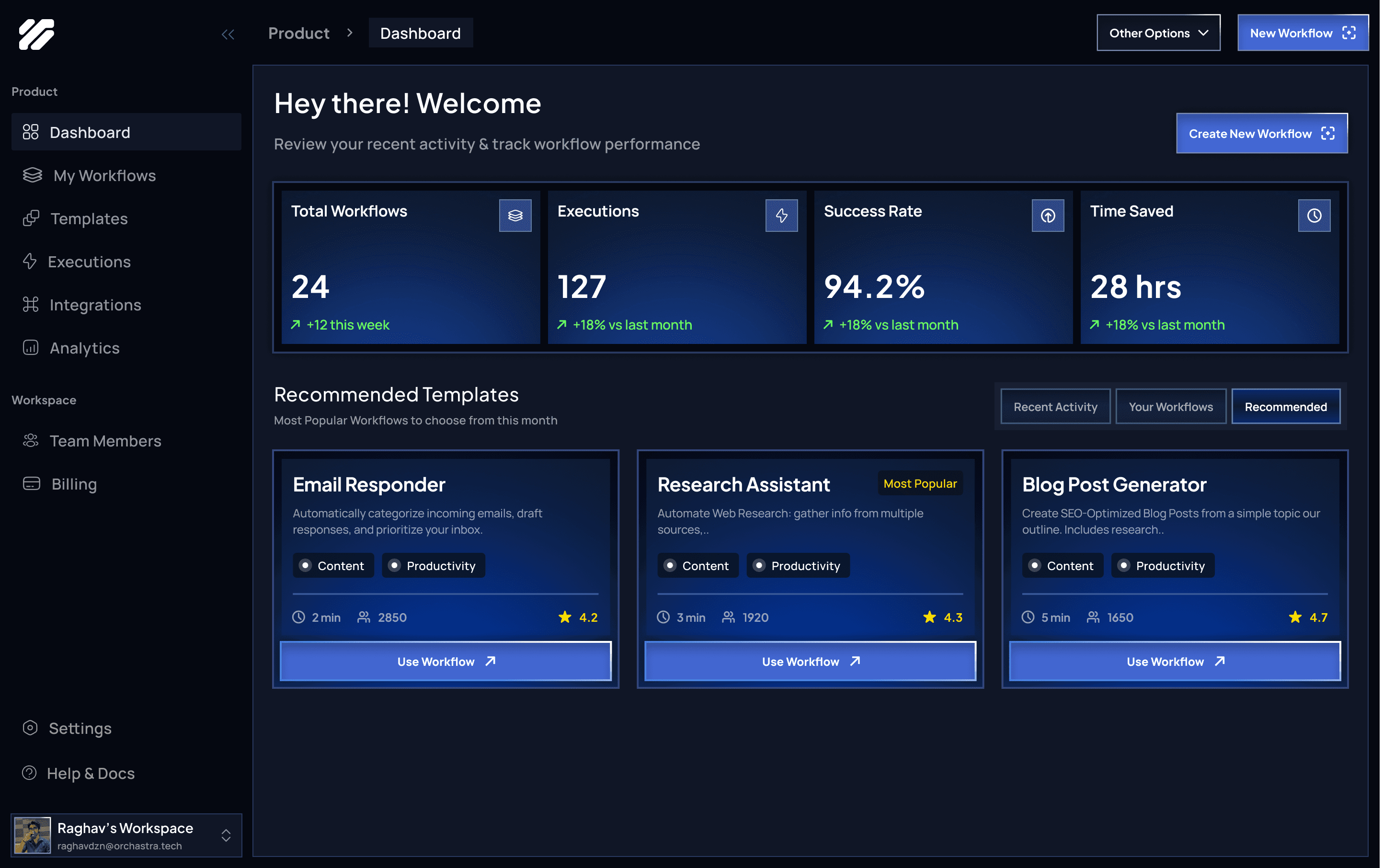Use Workflow for Research Assistant template
This screenshot has width=1383, height=868.
tap(810, 662)
